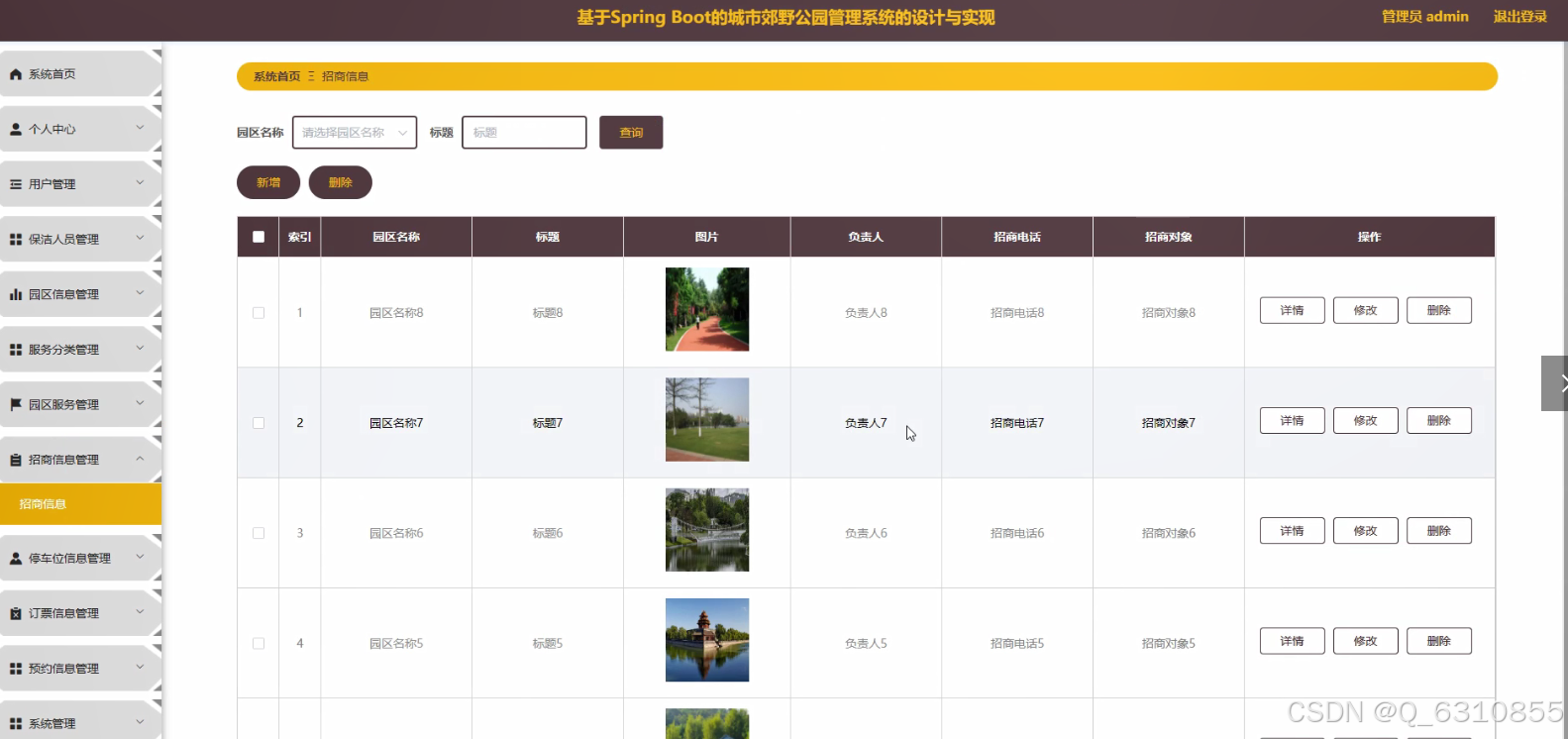The height and width of the screenshot is (739, 1568).
Task: Click the grass lawn thumbnail in row 2
Action: (x=707, y=420)
